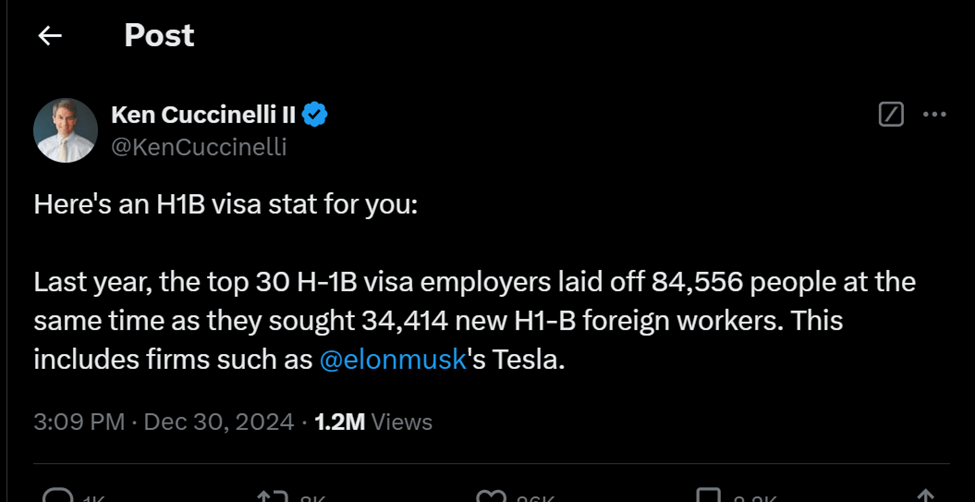
Task: Click the share upload arrow icon
Action: pyautogui.click(x=926, y=496)
